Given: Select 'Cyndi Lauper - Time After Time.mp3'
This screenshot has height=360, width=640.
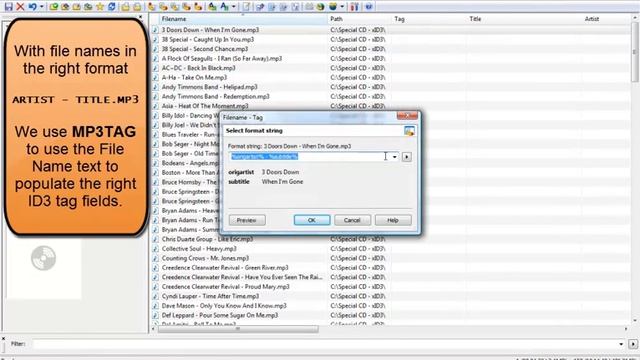Looking at the screenshot, I should point(210,296).
